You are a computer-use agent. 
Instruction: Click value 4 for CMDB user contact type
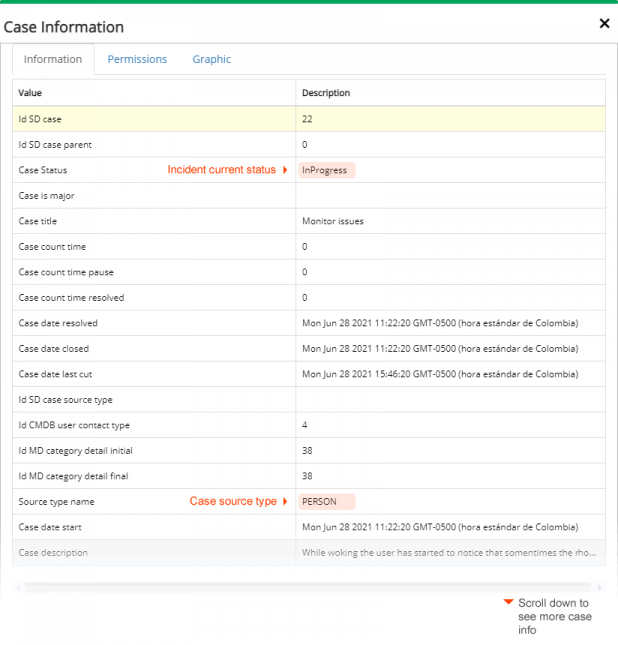304,425
